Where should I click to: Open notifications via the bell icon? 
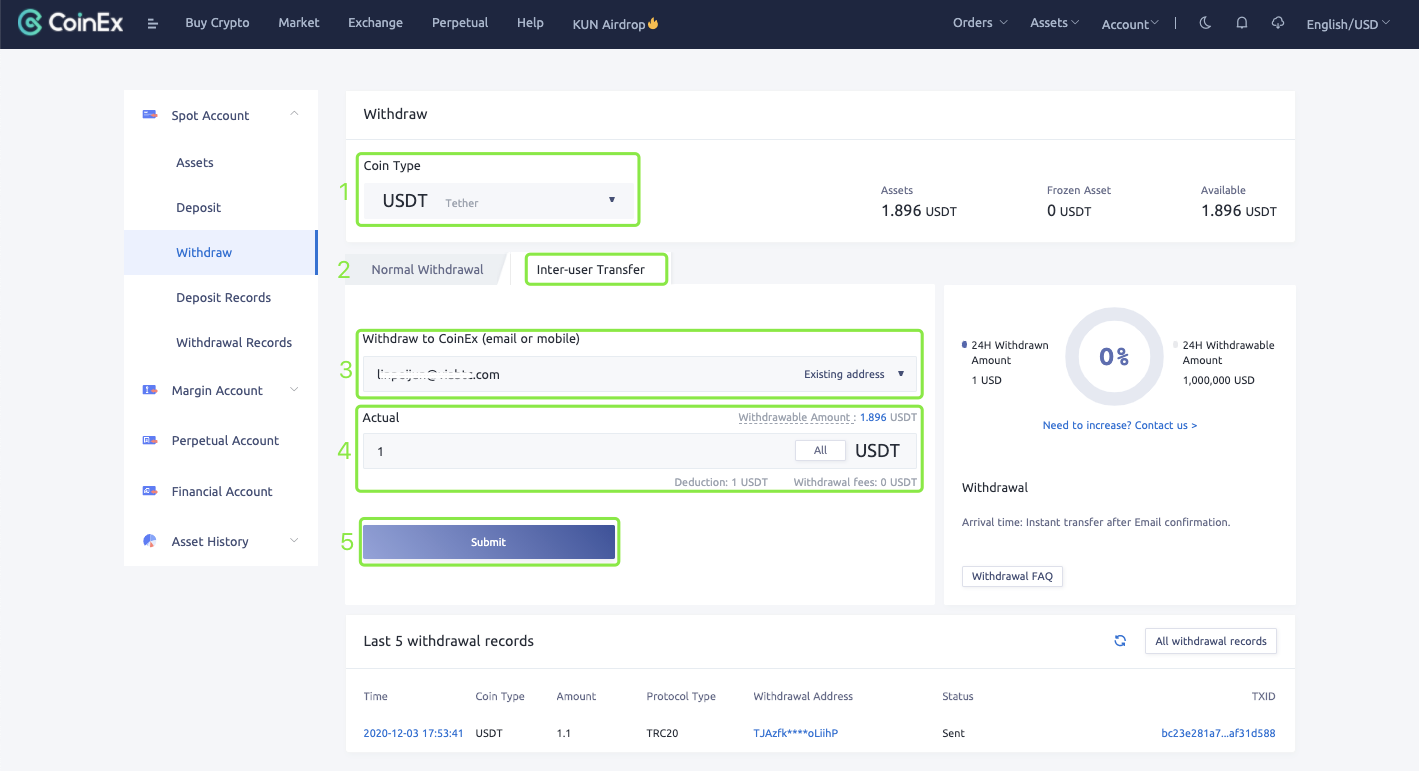(x=1242, y=23)
